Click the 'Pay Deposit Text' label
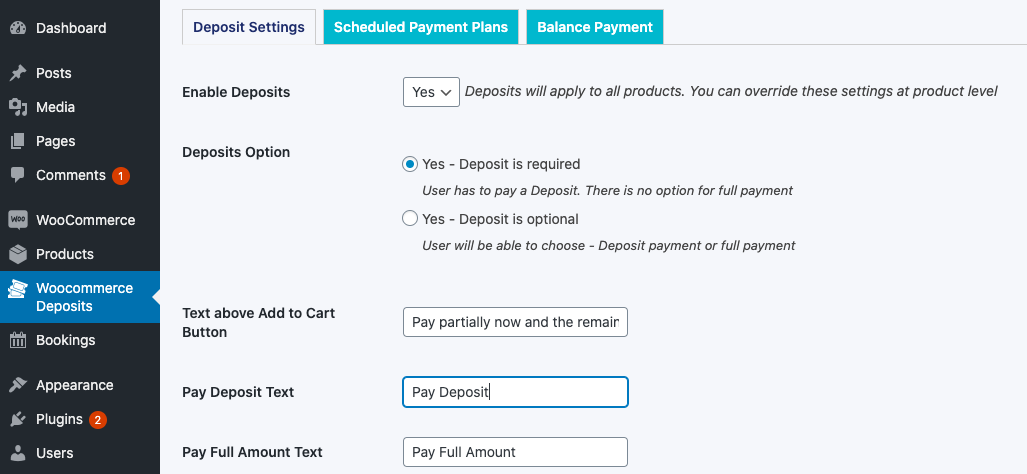The height and width of the screenshot is (474, 1027). pos(238,392)
